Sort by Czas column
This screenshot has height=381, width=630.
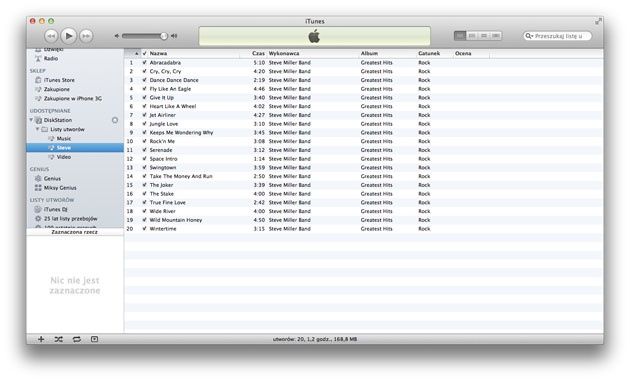point(258,53)
